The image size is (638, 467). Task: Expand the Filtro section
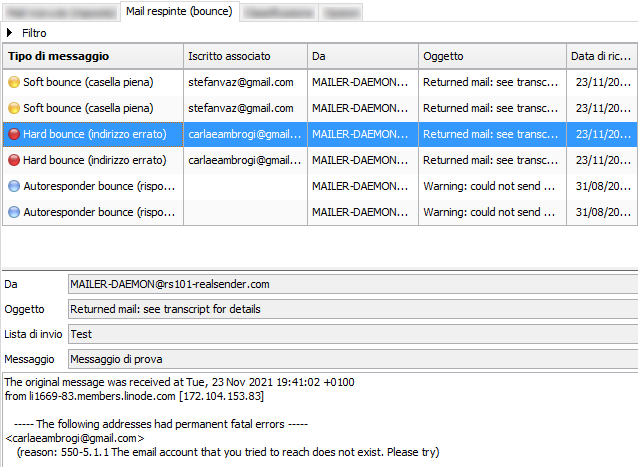point(10,33)
